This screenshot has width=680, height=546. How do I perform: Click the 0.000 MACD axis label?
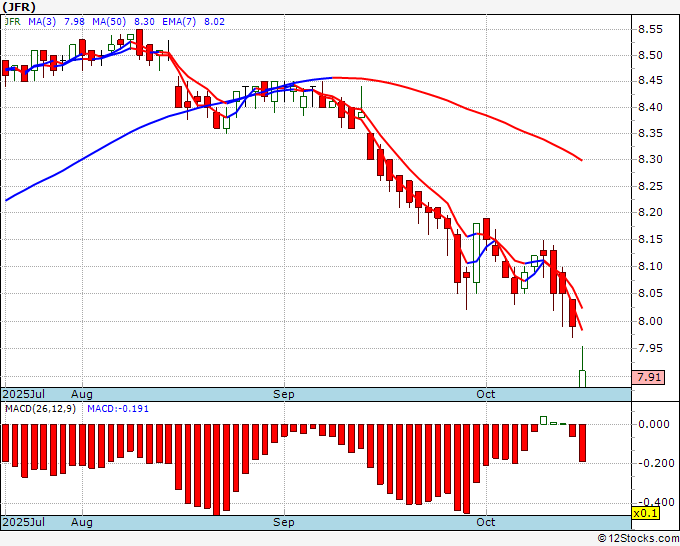click(x=654, y=424)
